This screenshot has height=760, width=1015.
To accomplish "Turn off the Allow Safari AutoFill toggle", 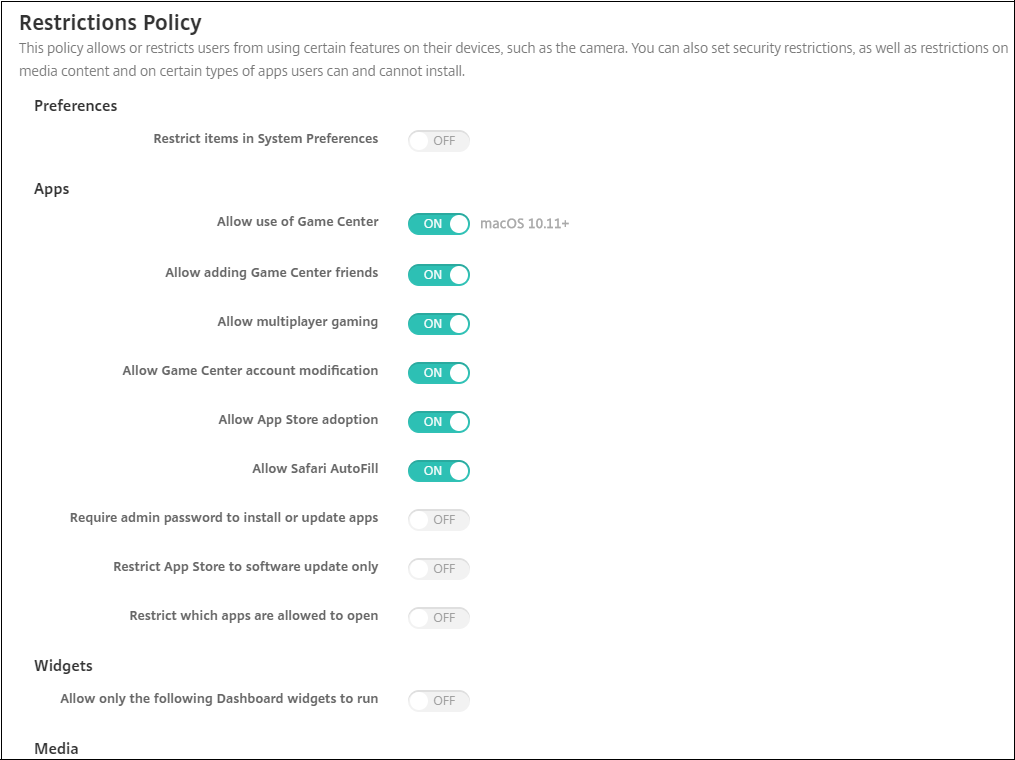I will [438, 471].
